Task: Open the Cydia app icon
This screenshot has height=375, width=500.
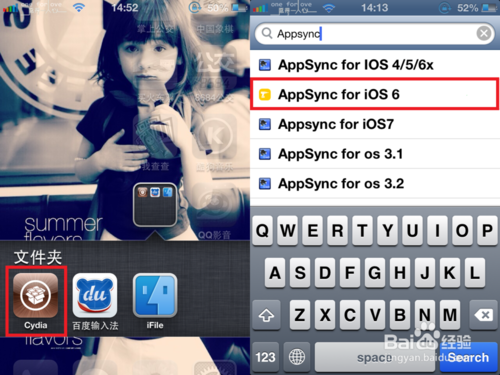Action: 35,295
